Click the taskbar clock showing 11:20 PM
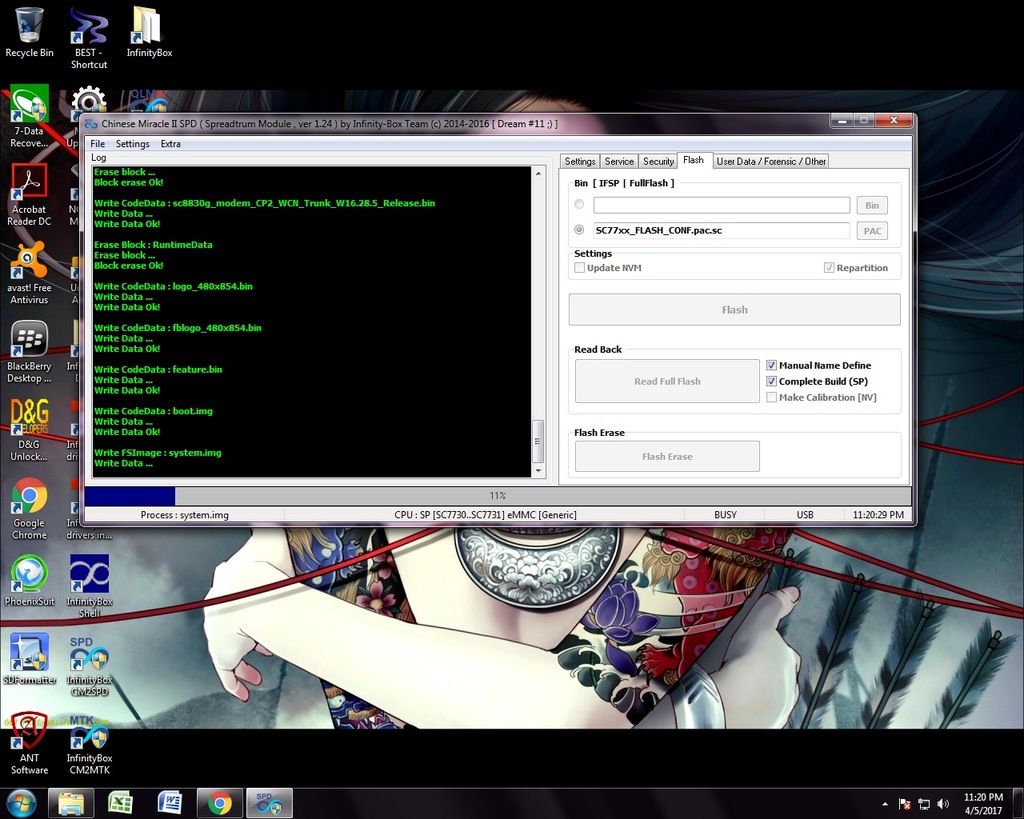The image size is (1024, 819). [983, 804]
